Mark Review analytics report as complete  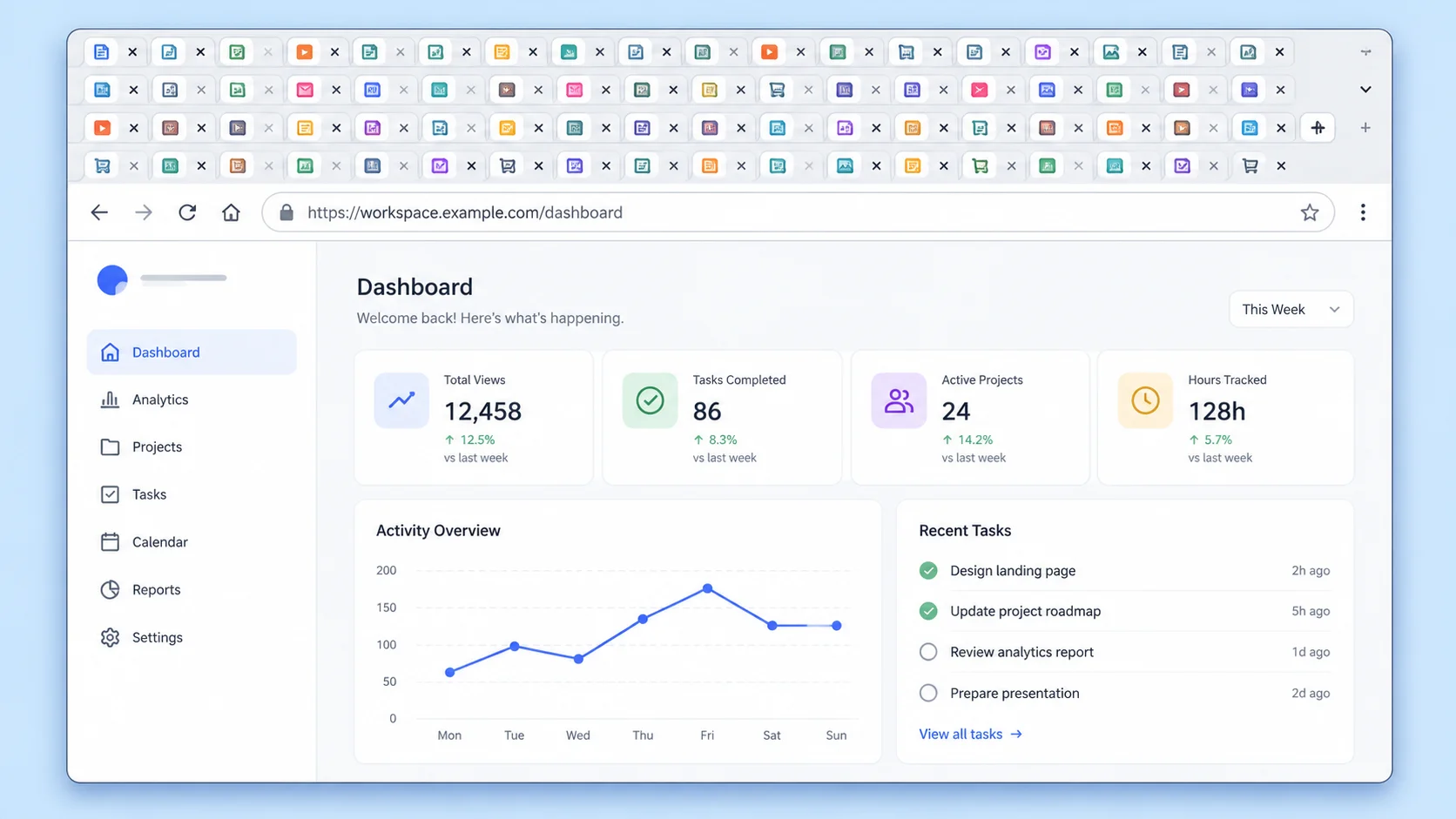[x=928, y=652]
